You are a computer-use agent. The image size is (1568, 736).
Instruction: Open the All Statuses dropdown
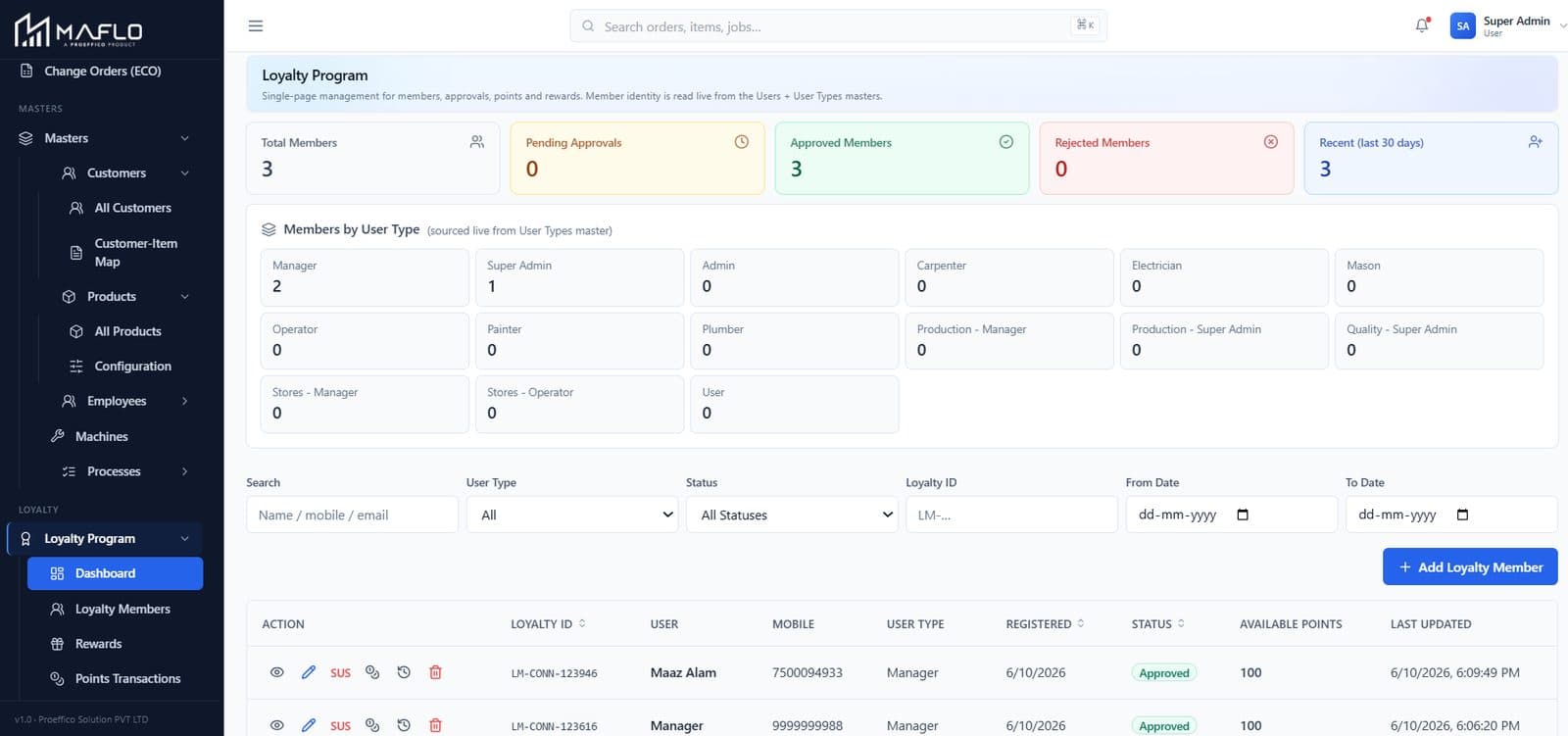(x=792, y=515)
